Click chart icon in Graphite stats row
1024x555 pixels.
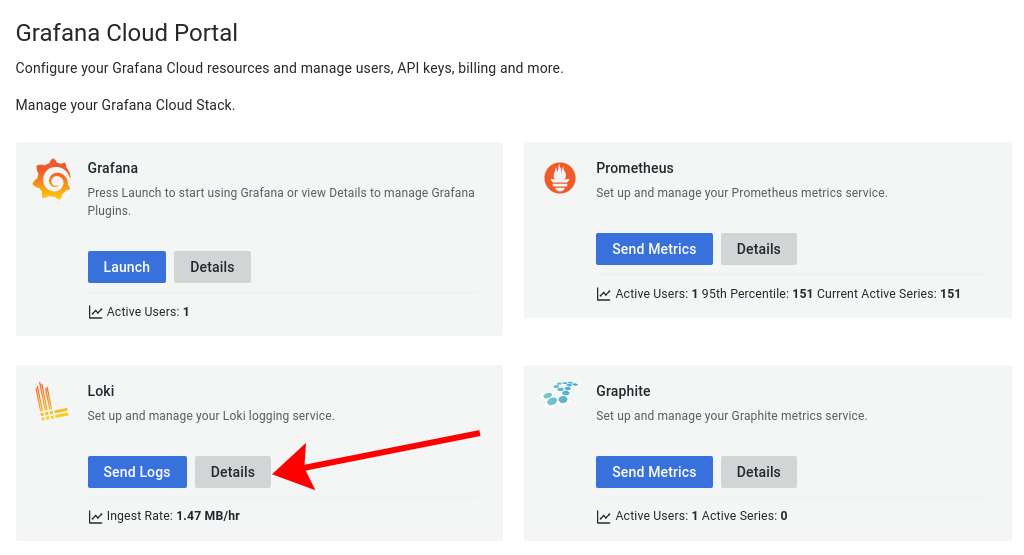[604, 517]
